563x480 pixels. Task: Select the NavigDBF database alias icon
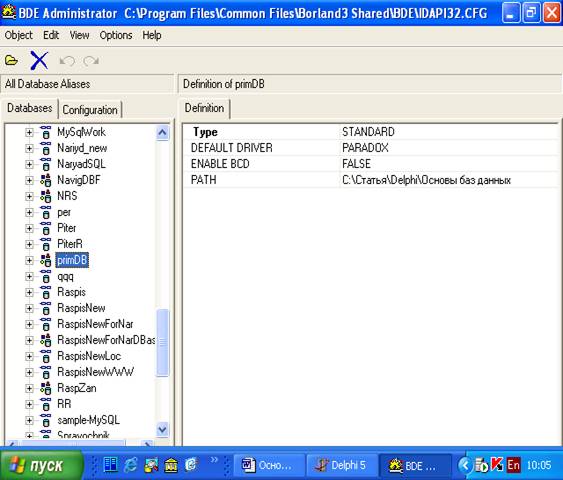46,180
